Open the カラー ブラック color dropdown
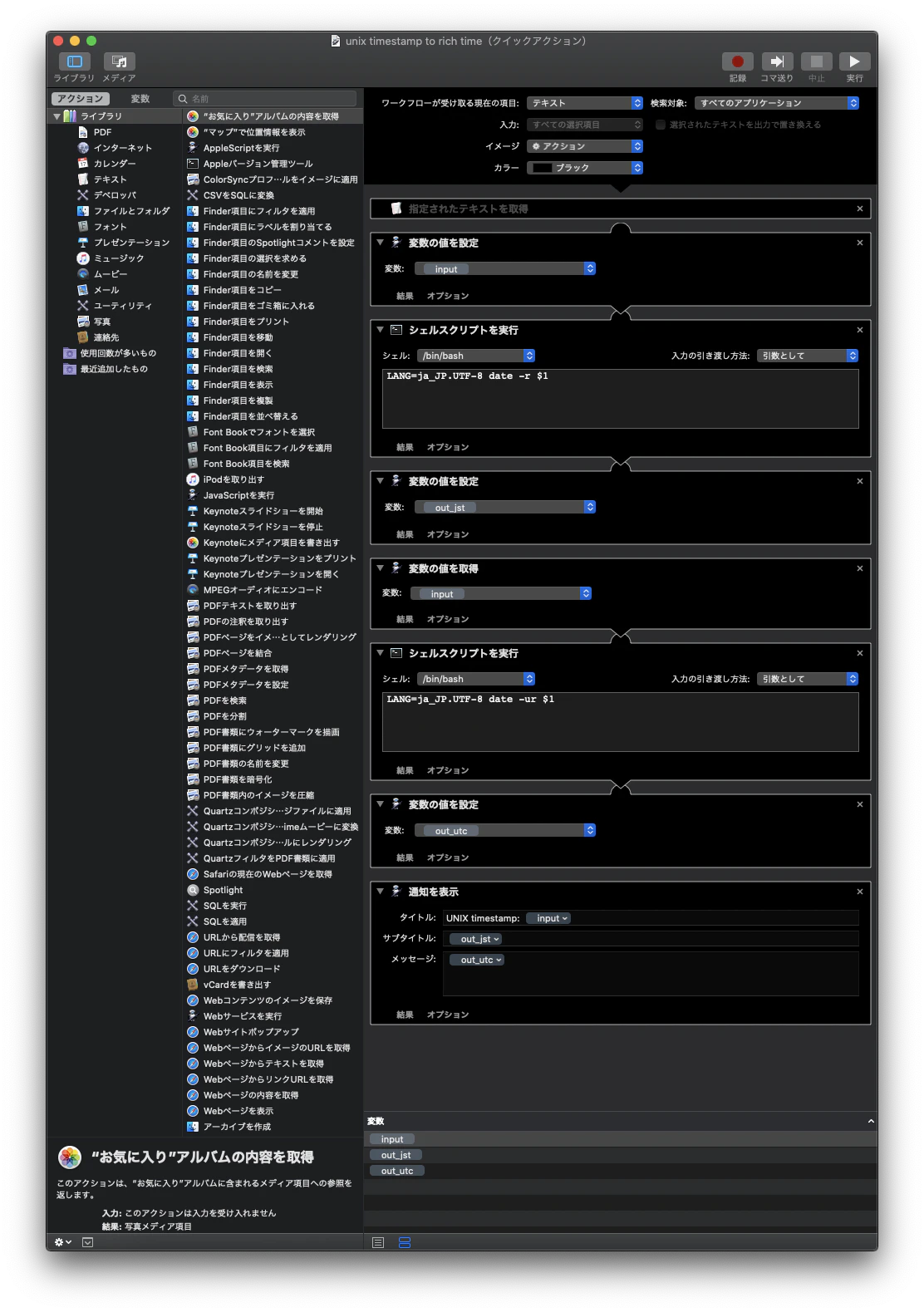This screenshot has height=1312, width=924. click(x=585, y=168)
